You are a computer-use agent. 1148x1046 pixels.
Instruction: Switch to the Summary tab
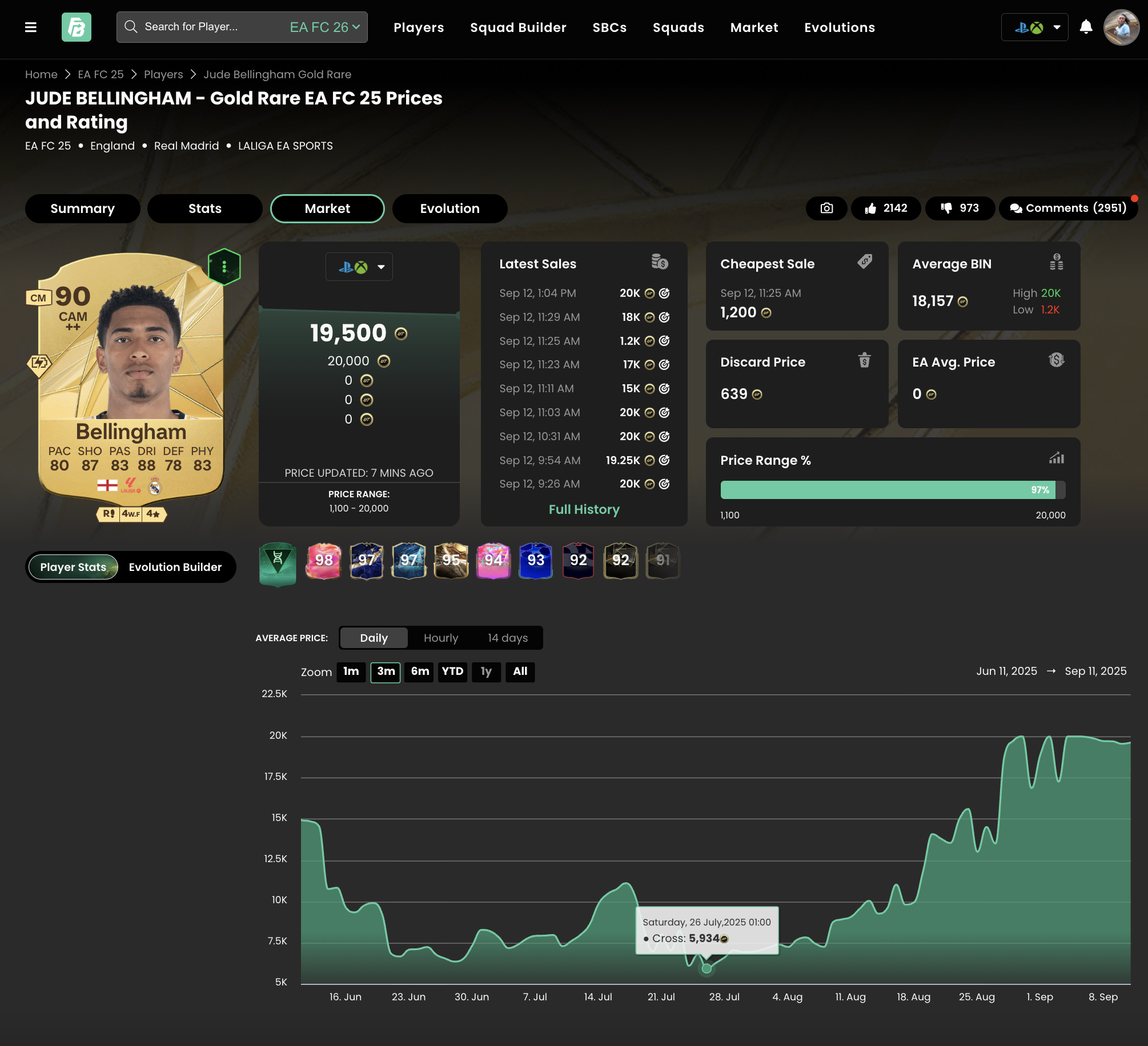pyautogui.click(x=83, y=208)
